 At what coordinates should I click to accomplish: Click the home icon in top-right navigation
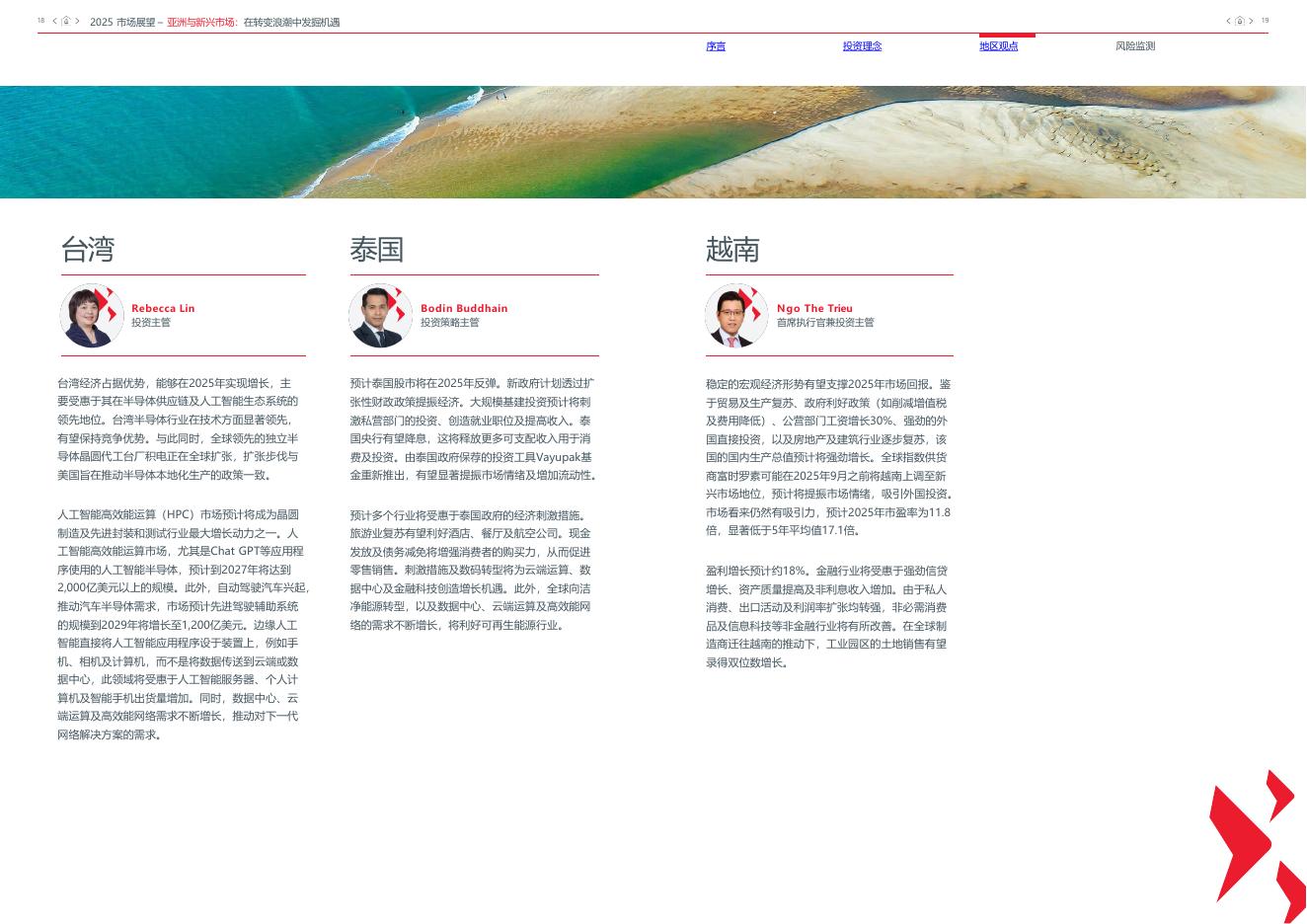(1240, 21)
